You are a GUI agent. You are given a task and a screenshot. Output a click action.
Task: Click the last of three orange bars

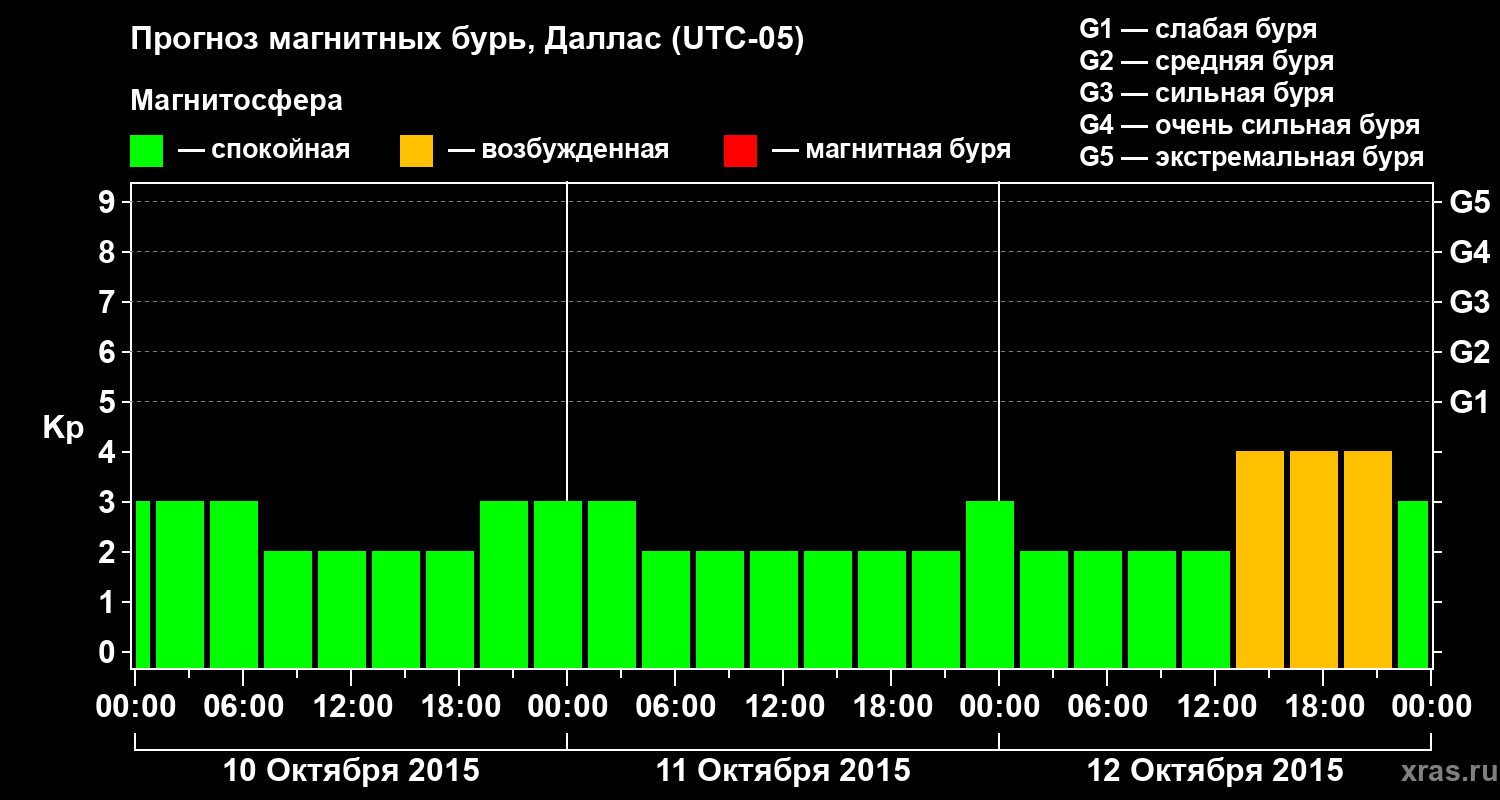point(1368,559)
